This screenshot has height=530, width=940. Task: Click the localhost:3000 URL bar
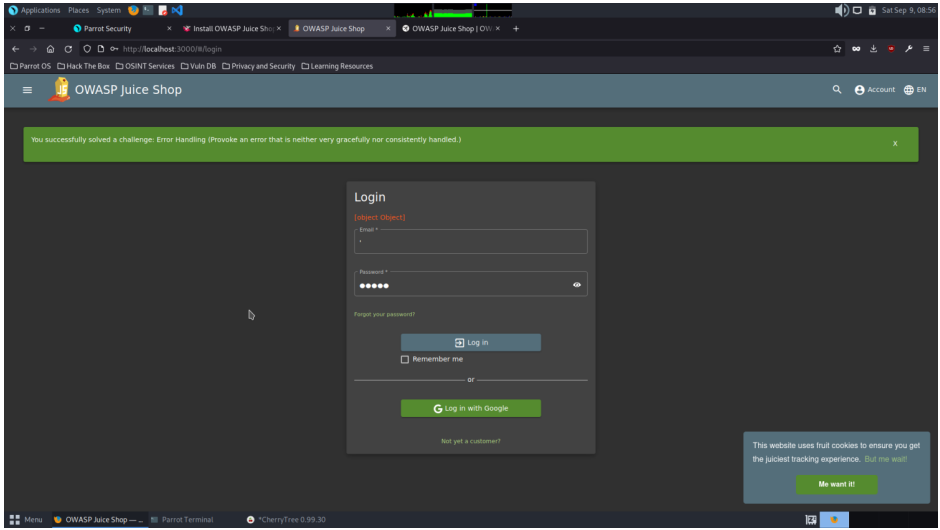coord(172,49)
